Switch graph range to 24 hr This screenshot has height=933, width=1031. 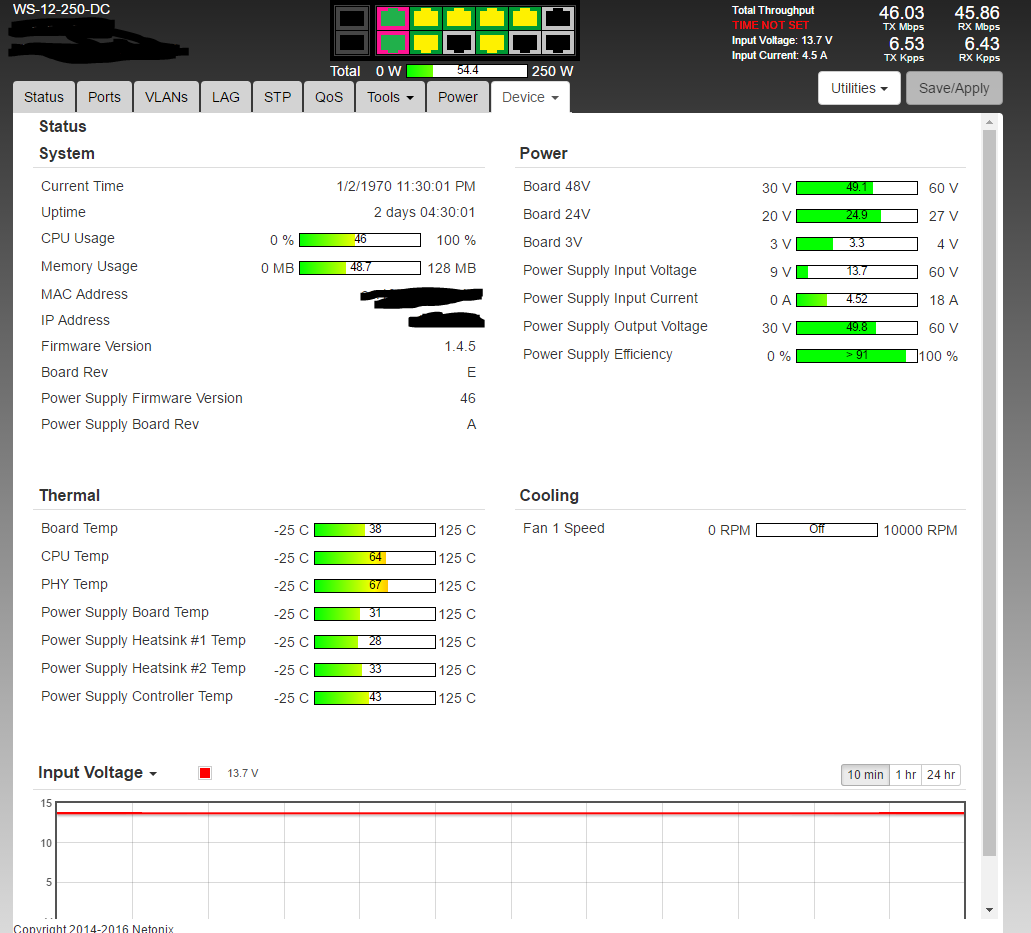coord(941,775)
